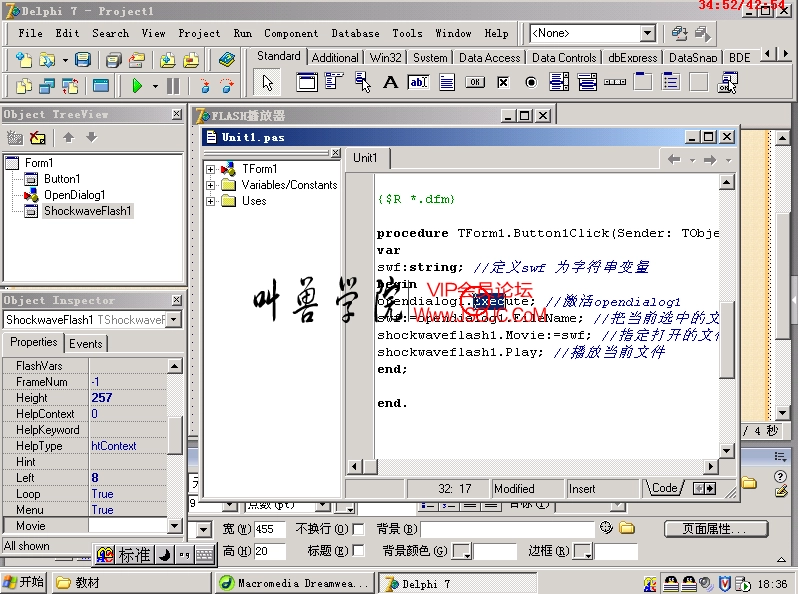
Task: Click the Pause toolbar button
Action: (x=173, y=86)
